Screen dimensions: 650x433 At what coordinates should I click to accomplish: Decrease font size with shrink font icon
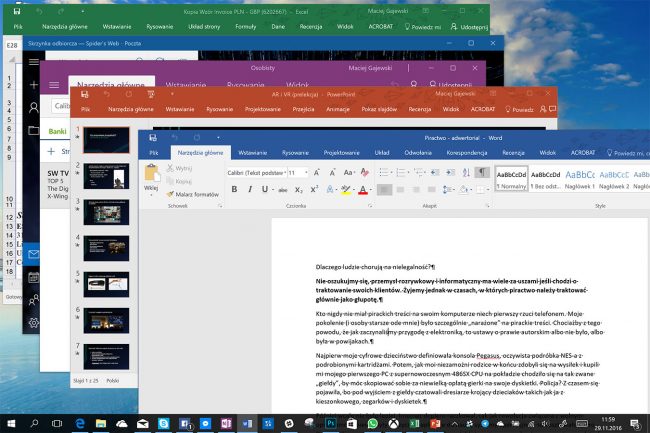point(332,172)
